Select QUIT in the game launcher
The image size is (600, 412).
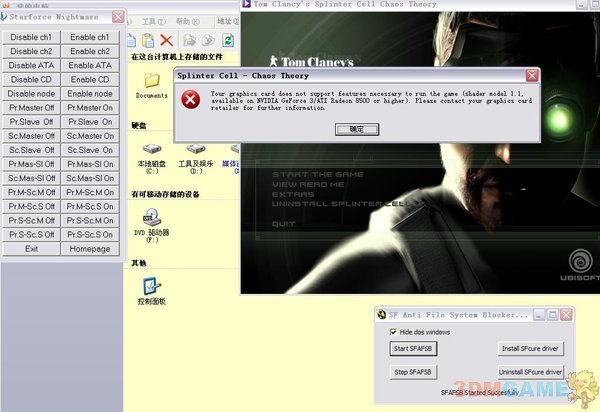(x=283, y=224)
